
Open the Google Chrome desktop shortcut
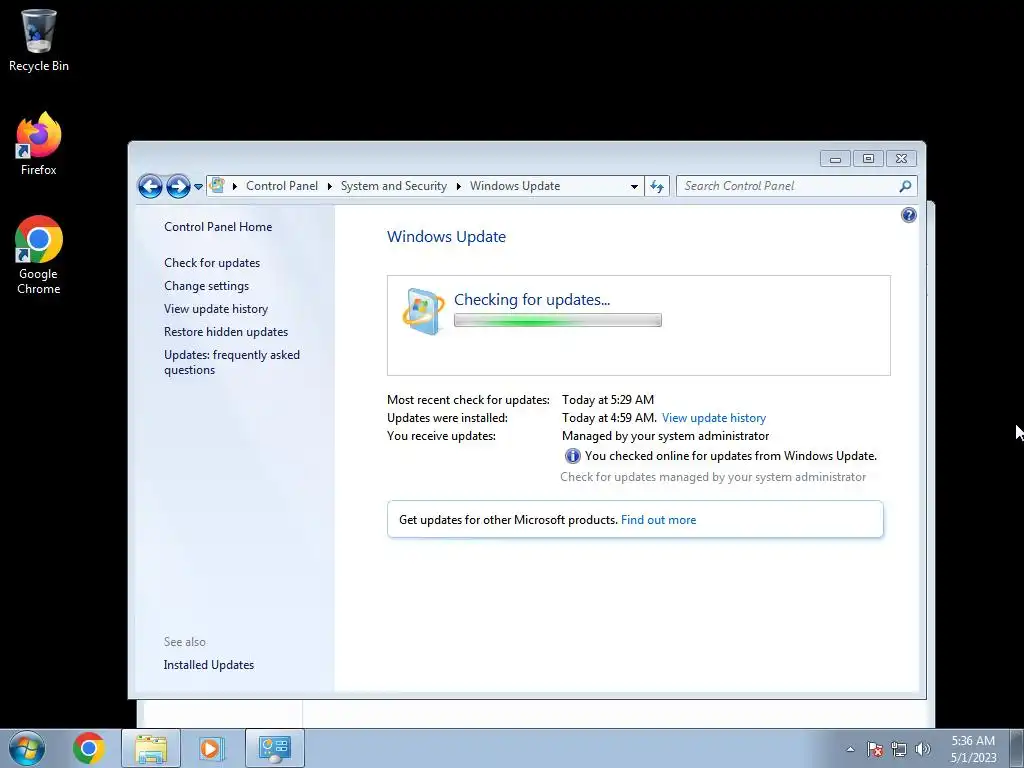pyautogui.click(x=39, y=255)
